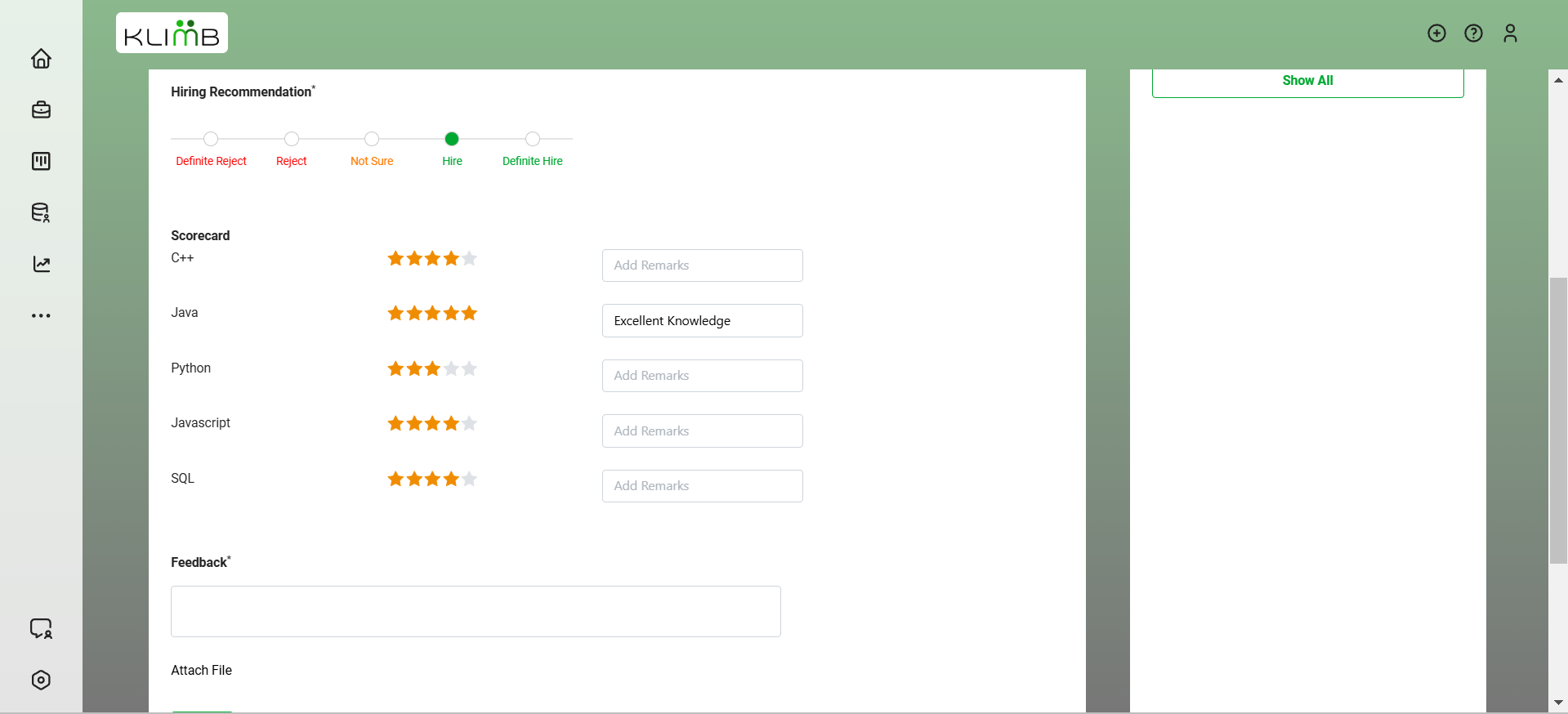
Task: Open the candidate database icon
Action: [x=41, y=212]
